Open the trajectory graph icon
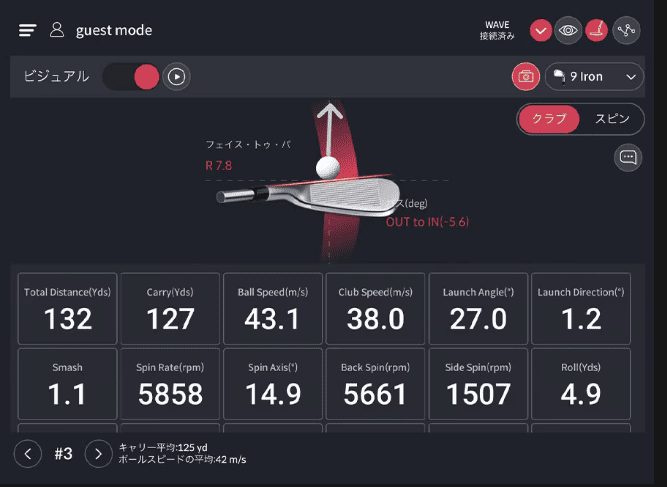The height and width of the screenshot is (487, 667). pyautogui.click(x=627, y=30)
